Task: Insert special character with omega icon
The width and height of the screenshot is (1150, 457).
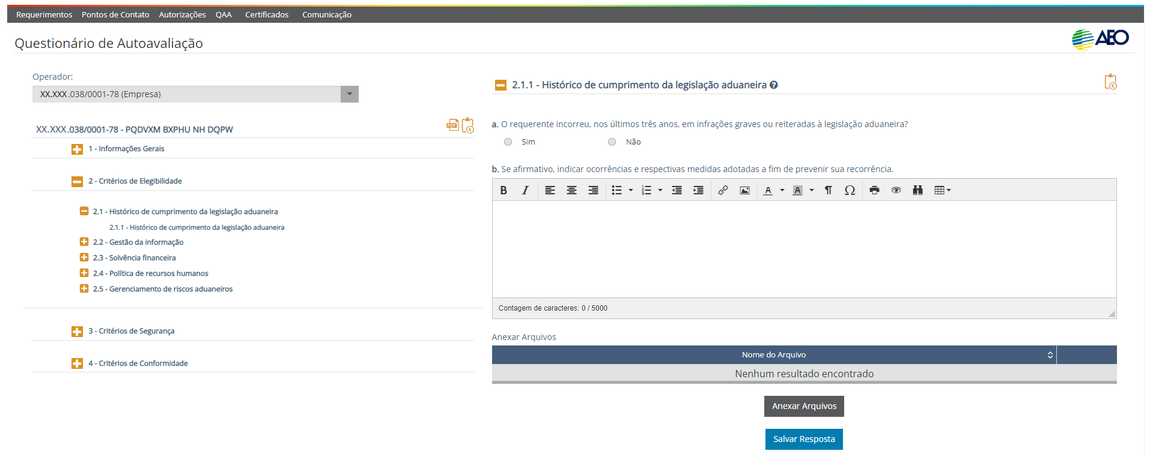Action: (x=849, y=190)
